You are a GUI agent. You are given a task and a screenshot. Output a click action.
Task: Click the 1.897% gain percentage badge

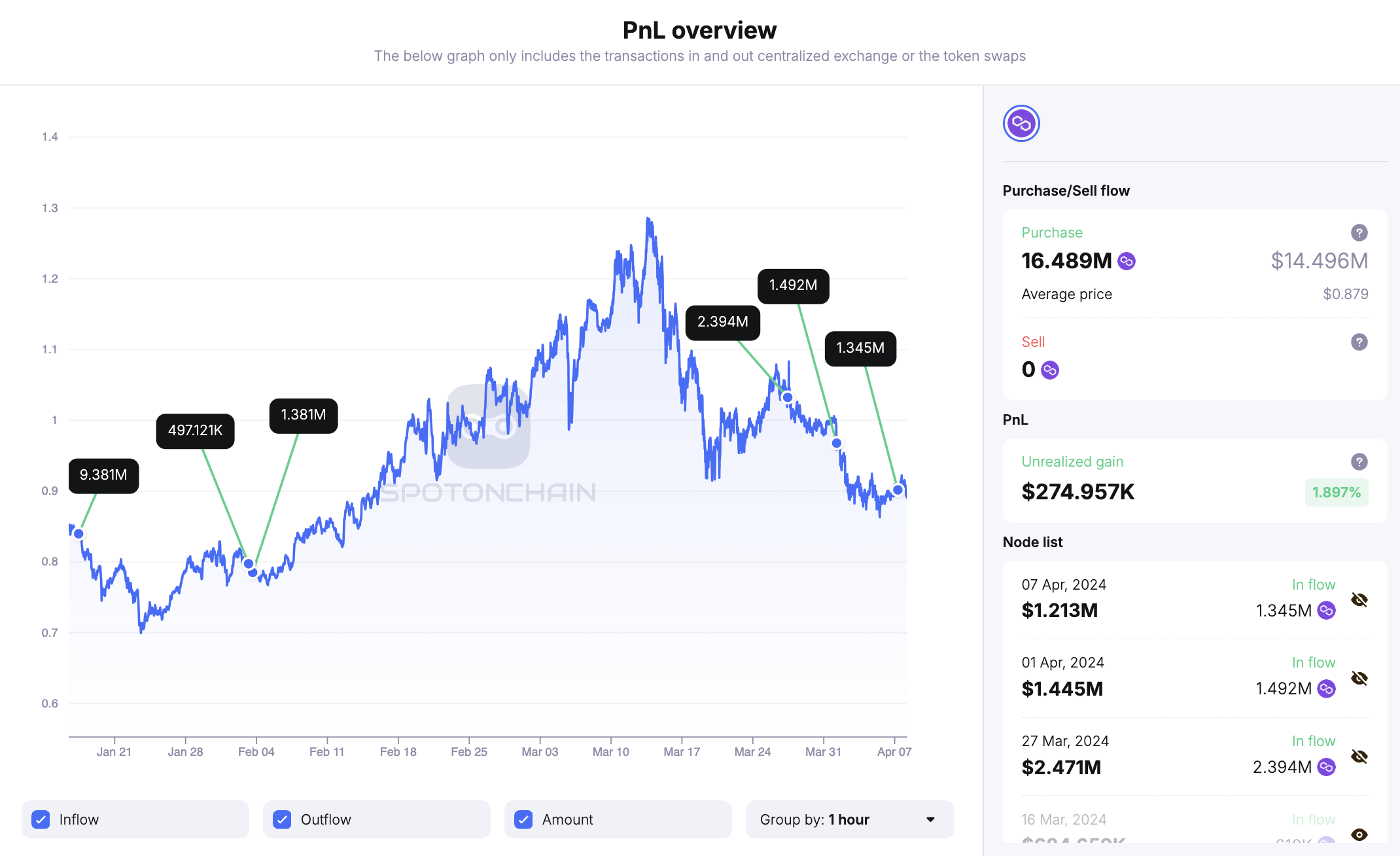[x=1337, y=492]
